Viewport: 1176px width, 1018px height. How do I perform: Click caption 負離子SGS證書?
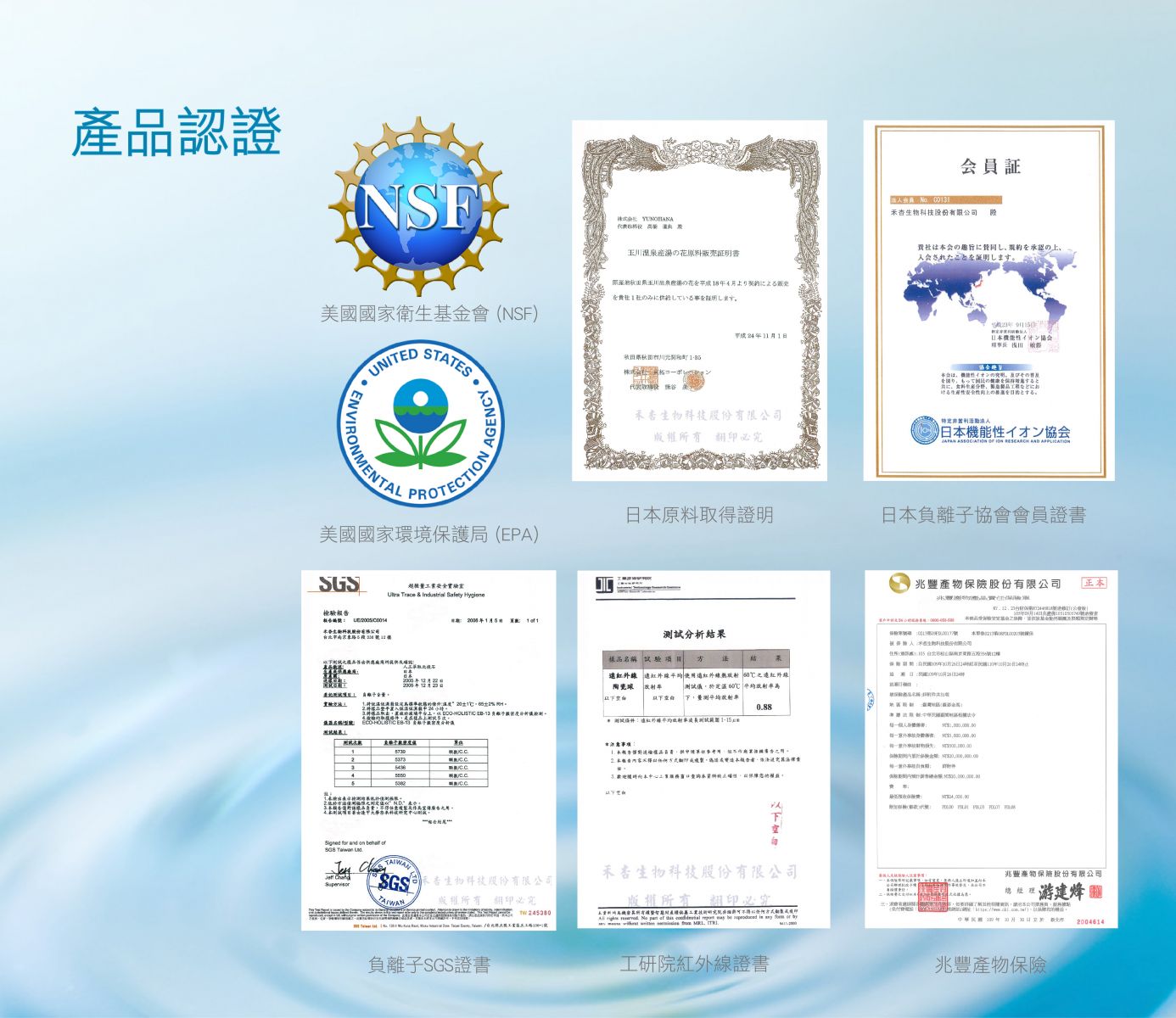428,965
